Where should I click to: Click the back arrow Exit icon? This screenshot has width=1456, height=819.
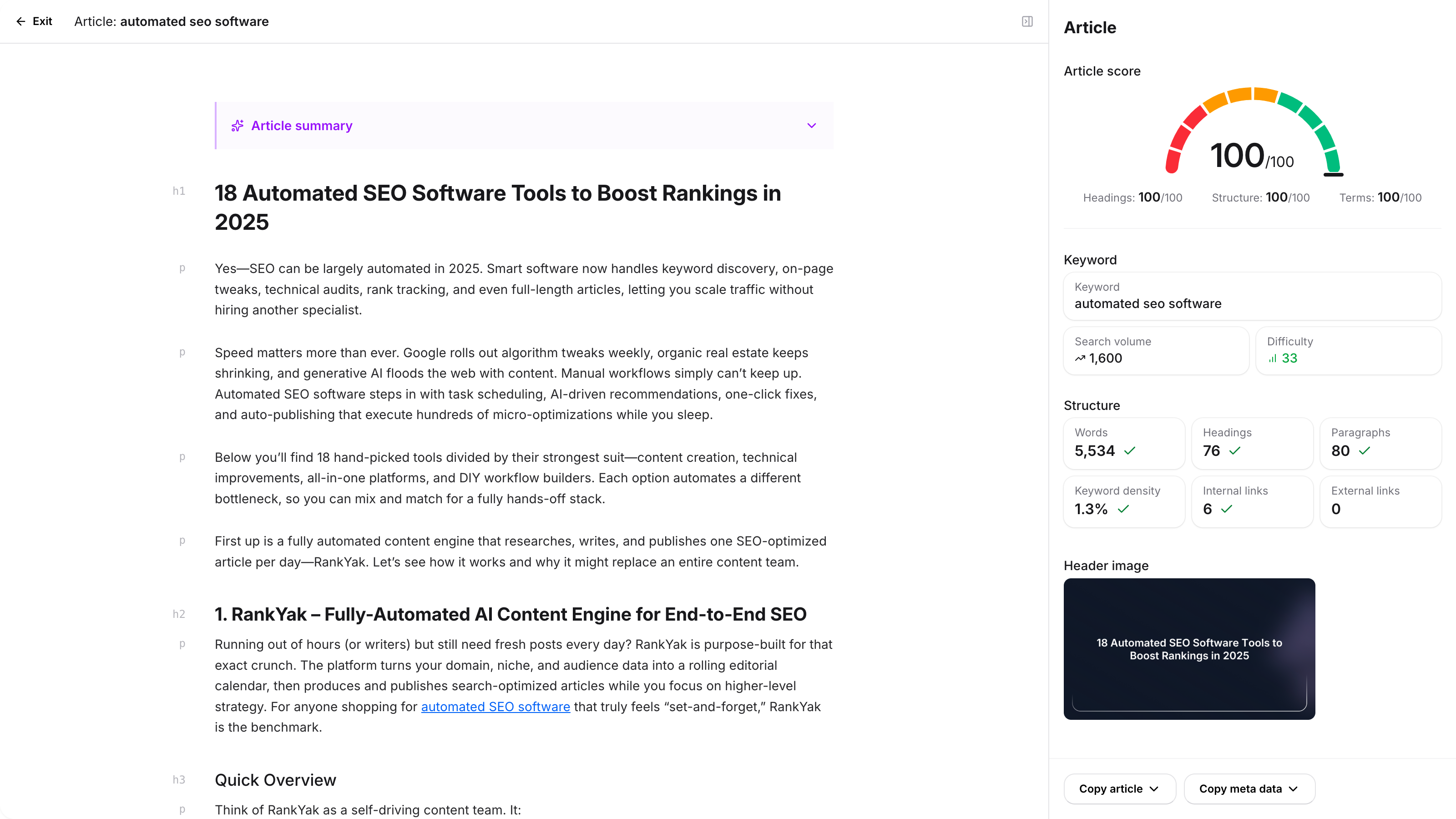21,21
